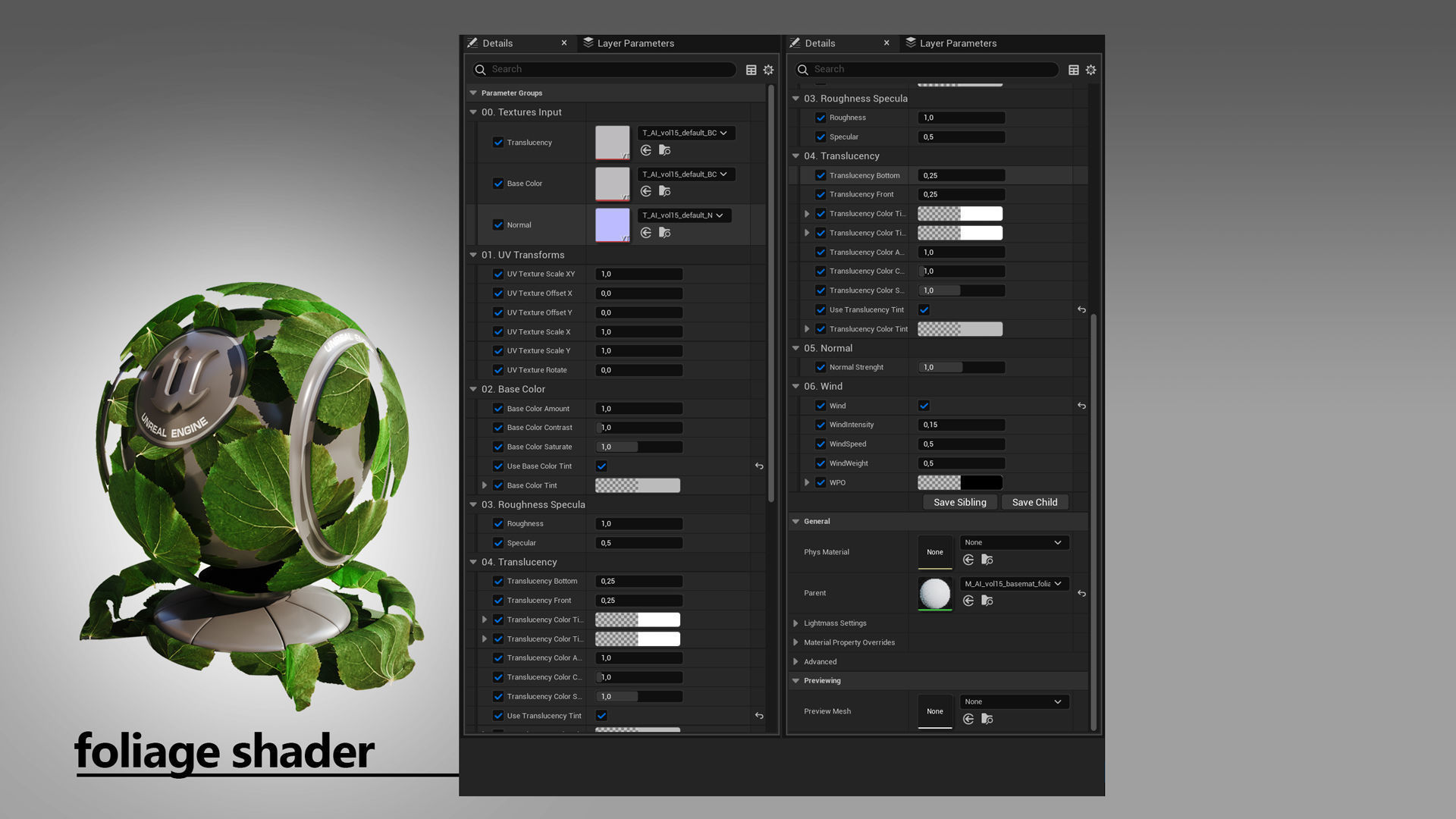This screenshot has width=1456, height=819.
Task: Expand the WPO parameter row
Action: coord(807,482)
